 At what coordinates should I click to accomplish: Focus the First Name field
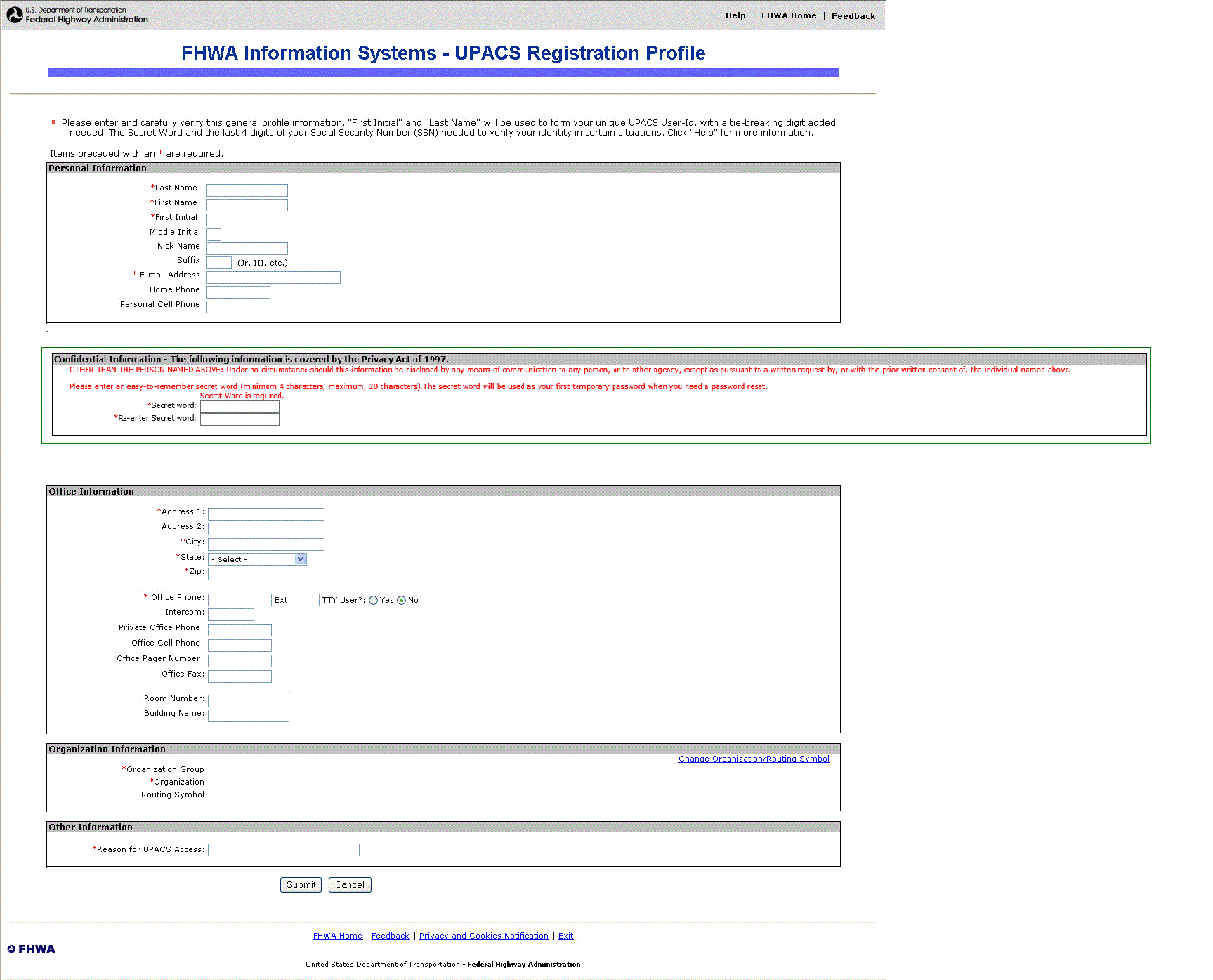coord(247,205)
